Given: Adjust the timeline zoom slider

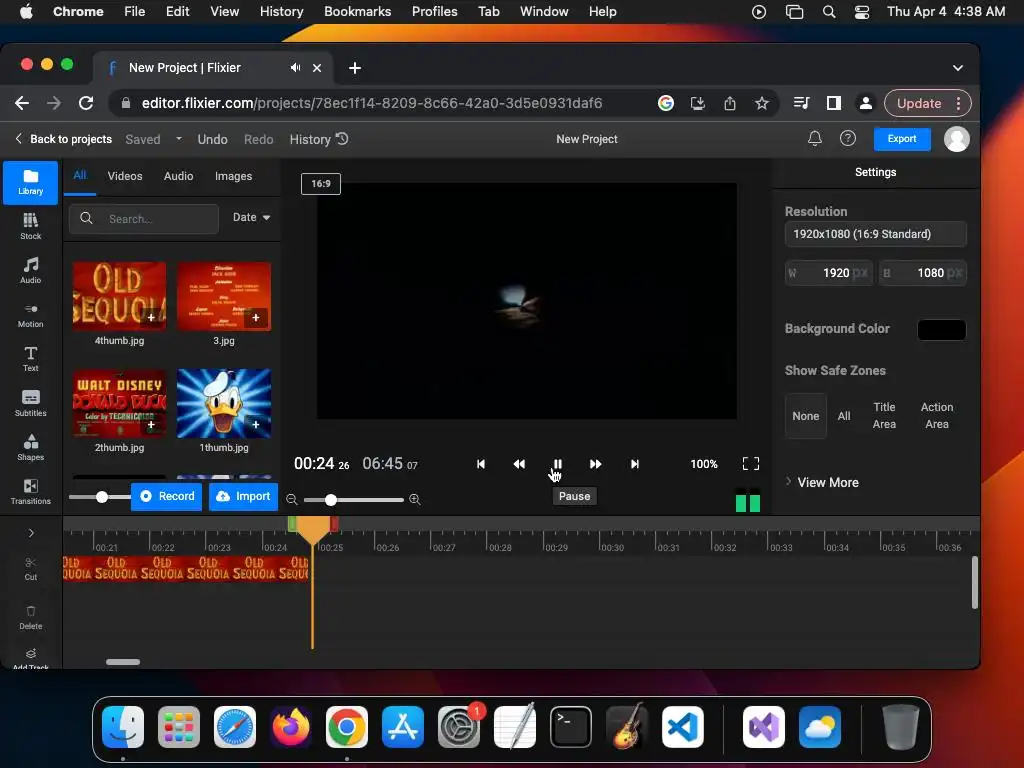Looking at the screenshot, I should click(331, 500).
